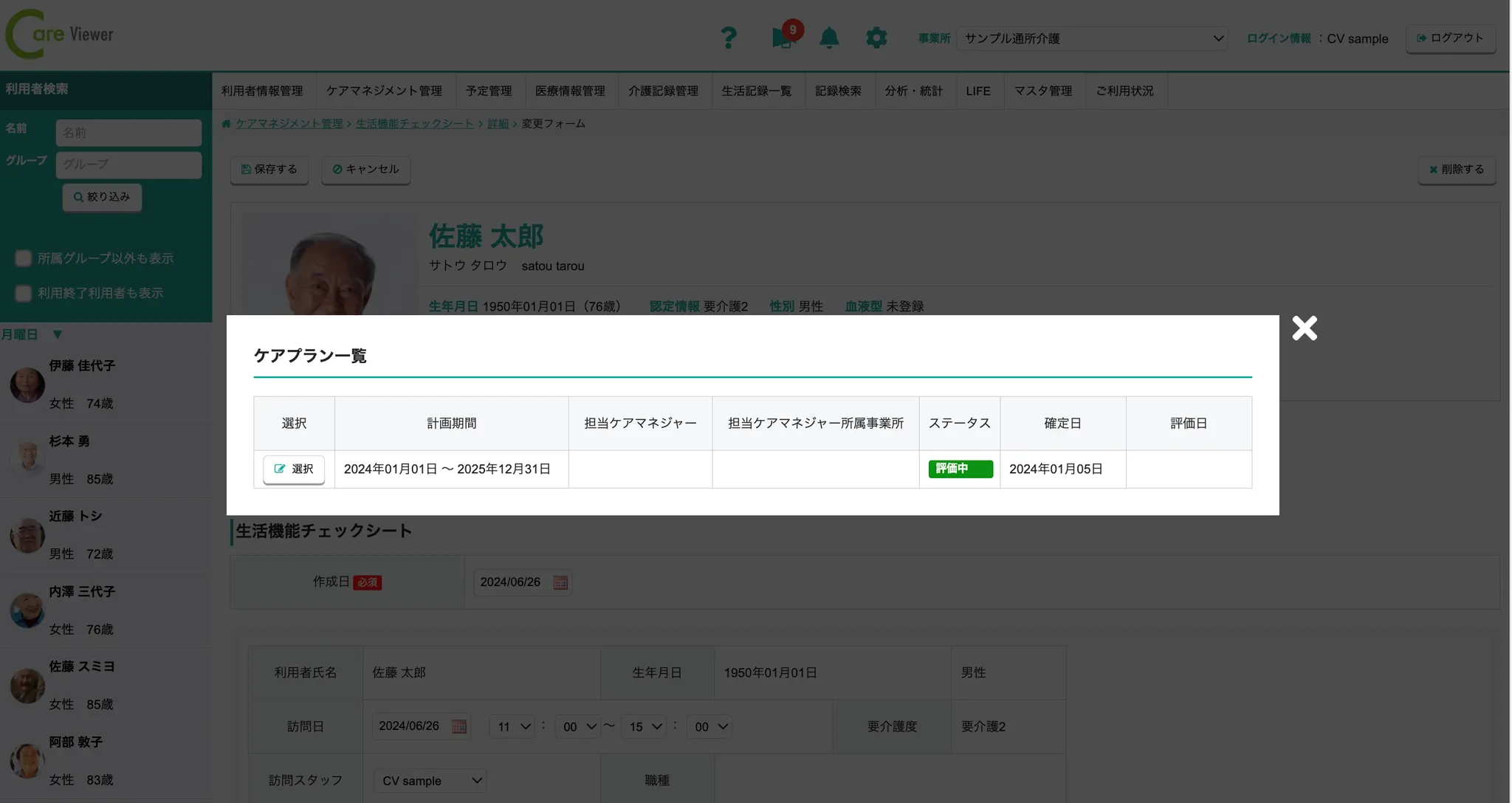Select user 杉本 勇 in list
The height and width of the screenshot is (803, 1512).
click(106, 460)
